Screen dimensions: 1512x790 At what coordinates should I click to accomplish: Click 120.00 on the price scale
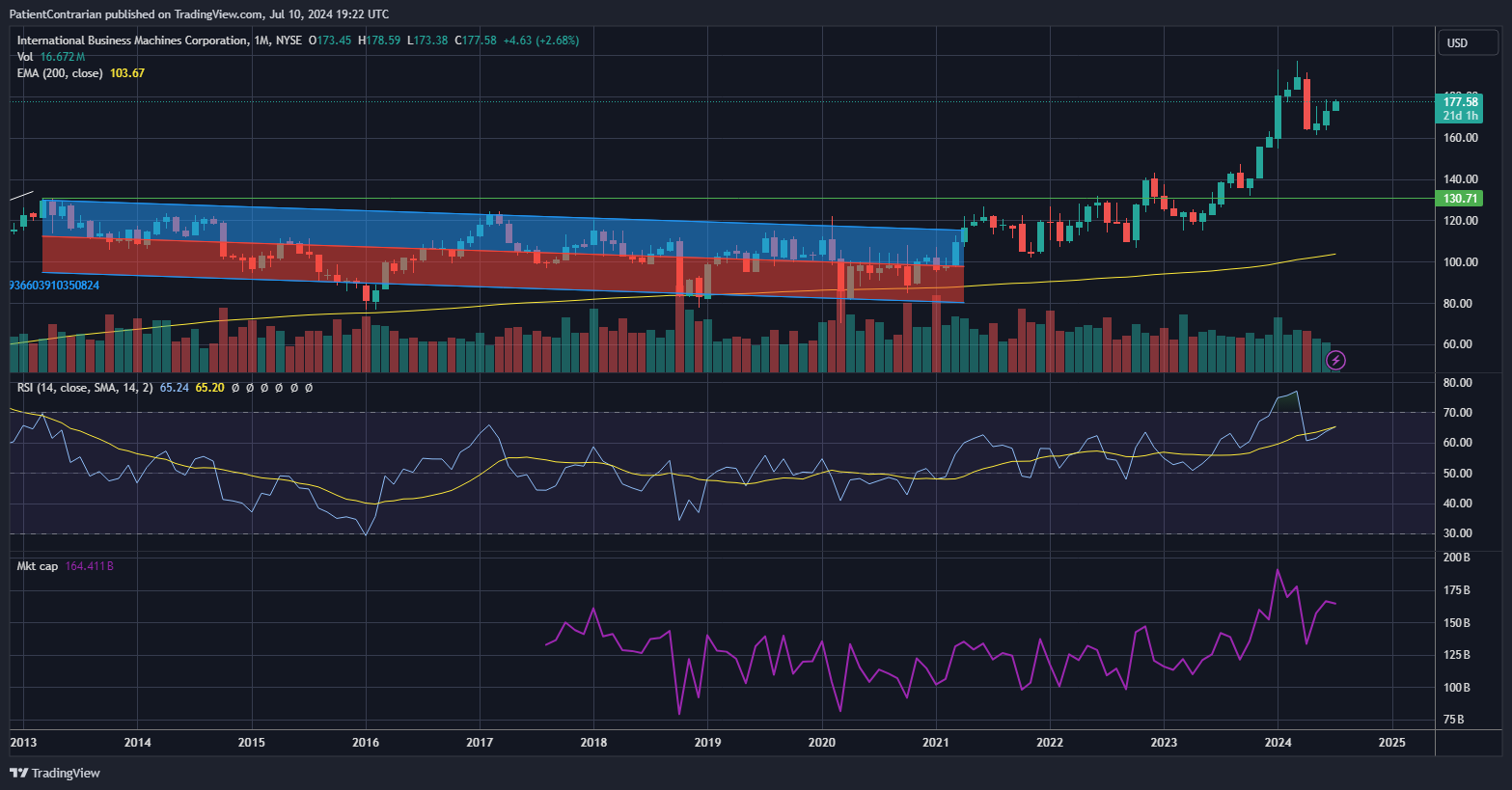coord(1461,221)
